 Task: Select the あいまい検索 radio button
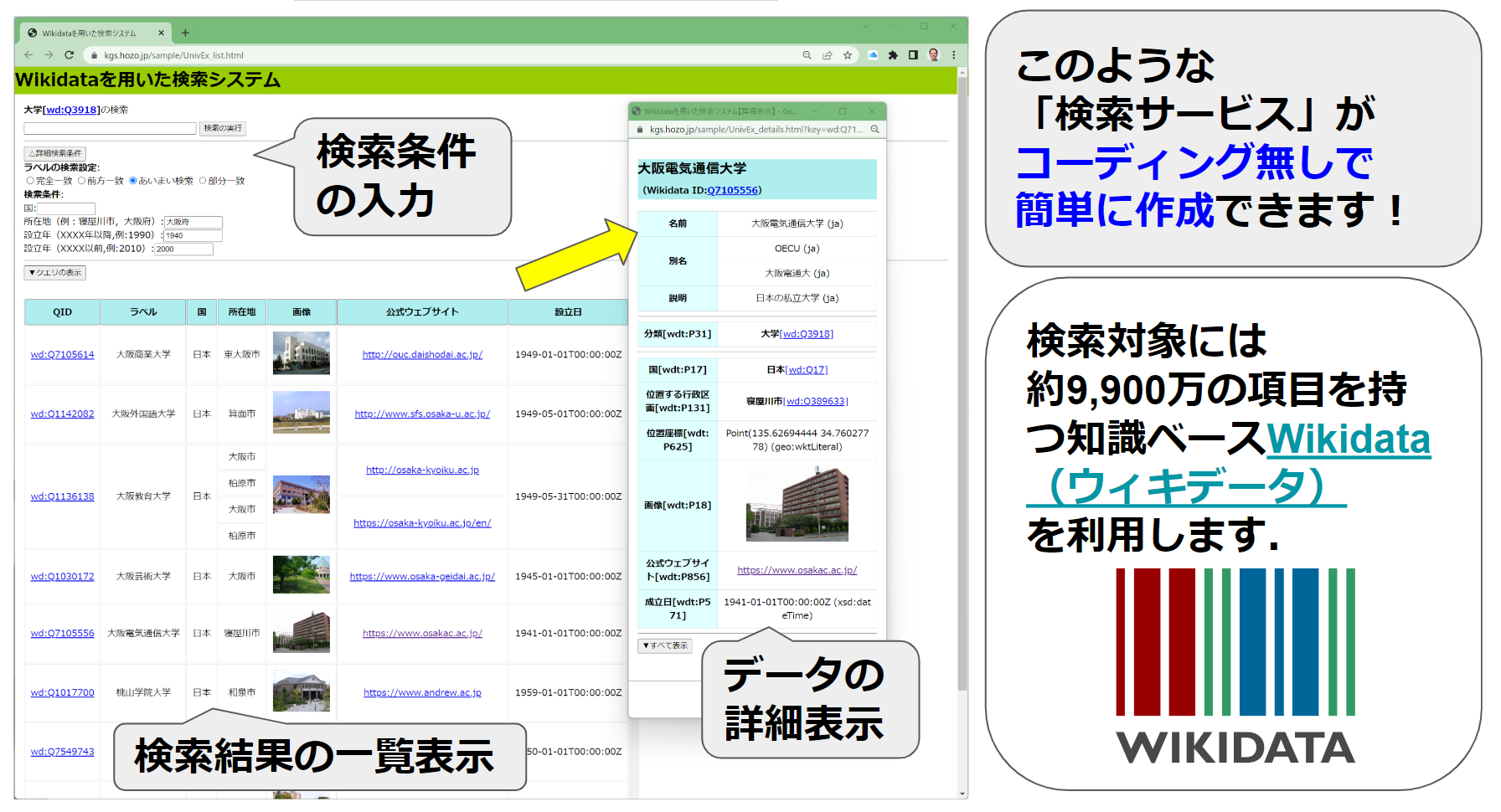pyautogui.click(x=132, y=181)
